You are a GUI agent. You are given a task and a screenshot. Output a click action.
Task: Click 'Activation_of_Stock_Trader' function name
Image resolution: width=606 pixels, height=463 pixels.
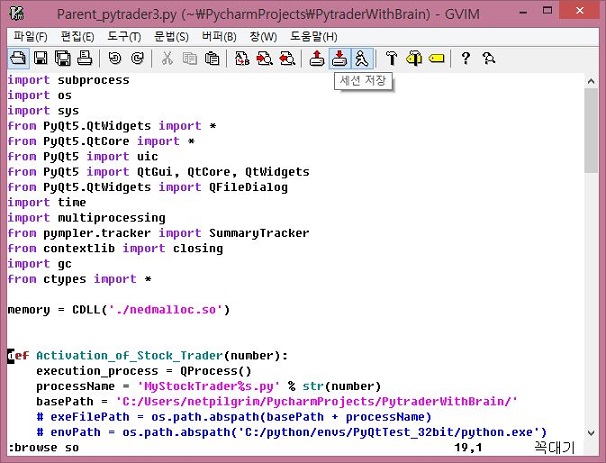pos(129,356)
